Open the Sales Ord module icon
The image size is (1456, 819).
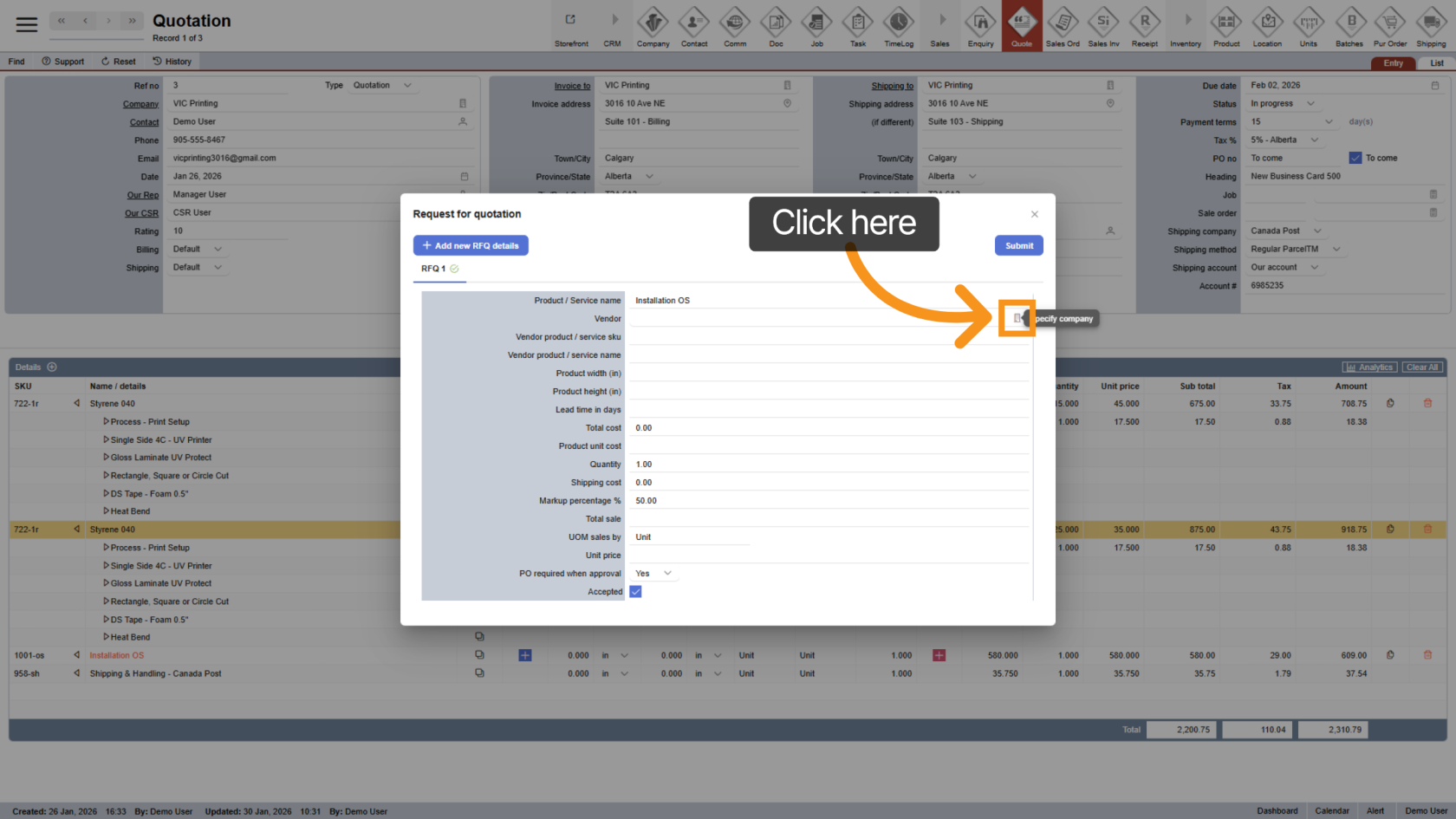(1063, 26)
